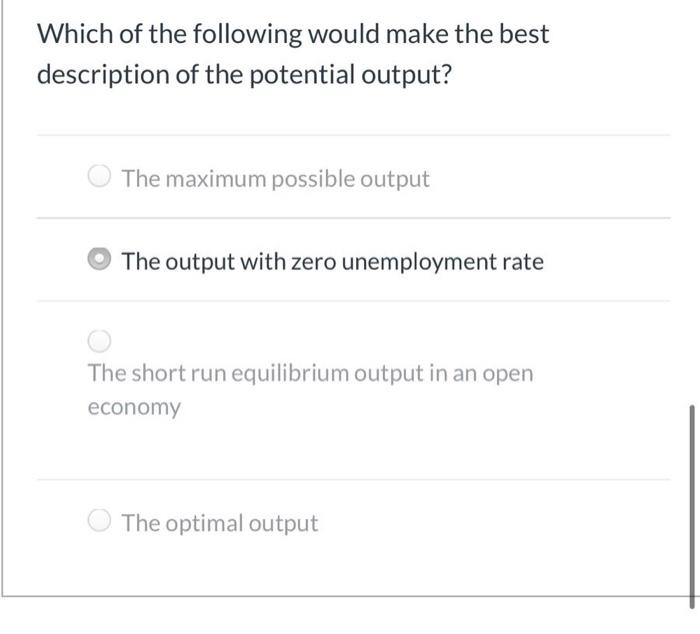Click the 'Which of the following' question line
This screenshot has height=634, width=700.
click(293, 34)
